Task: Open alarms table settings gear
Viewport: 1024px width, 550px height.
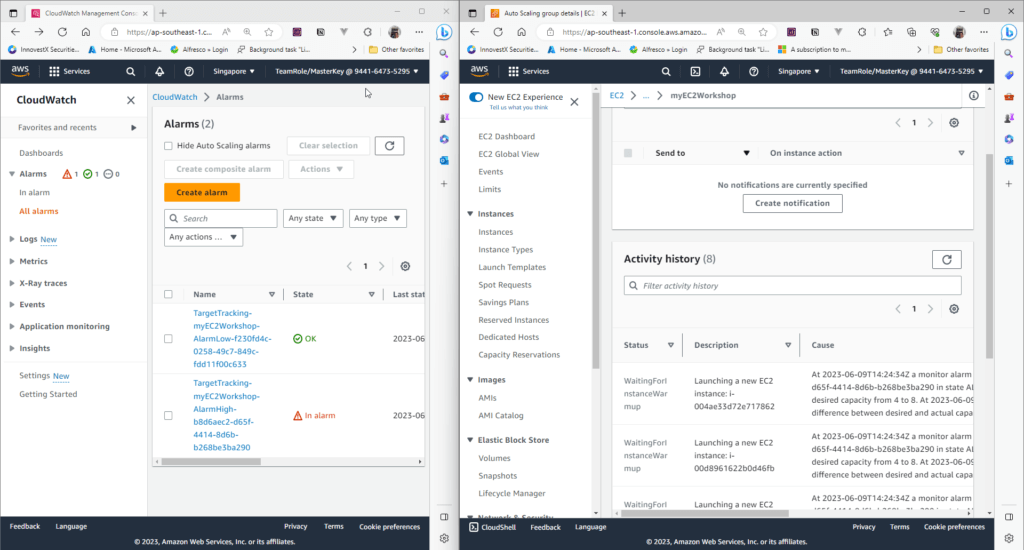Action: point(405,266)
